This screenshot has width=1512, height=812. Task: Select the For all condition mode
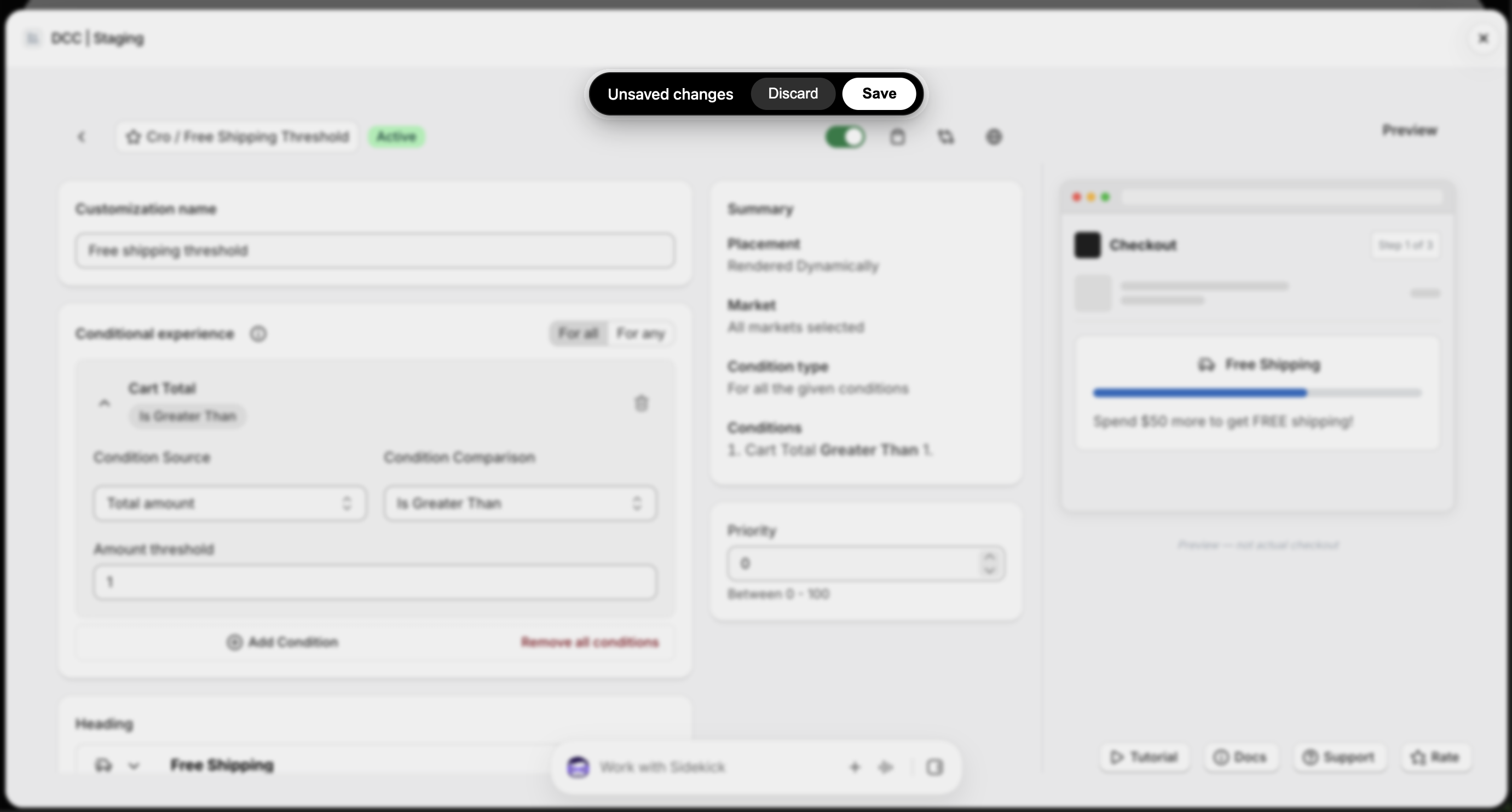coord(578,333)
